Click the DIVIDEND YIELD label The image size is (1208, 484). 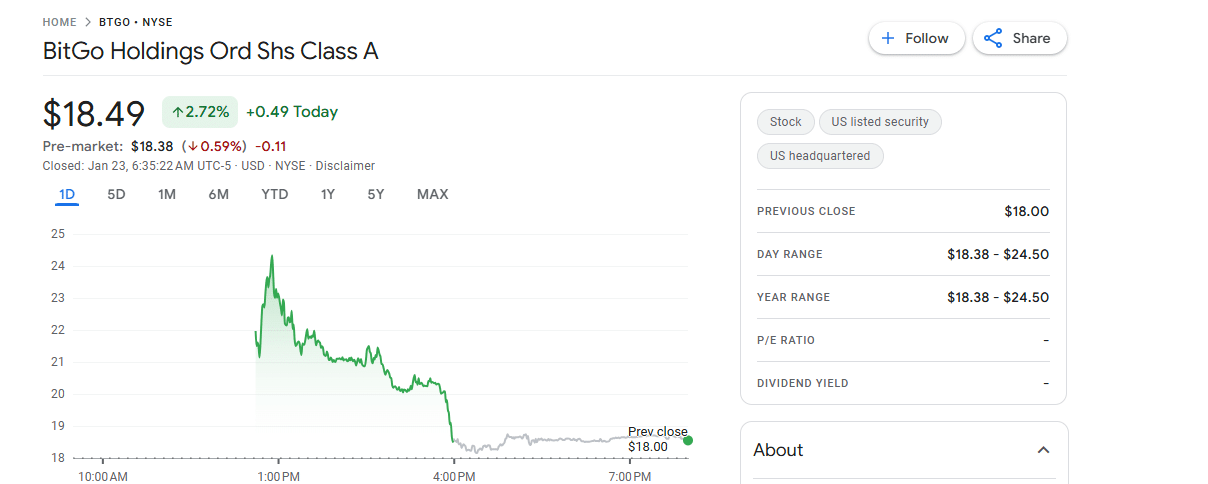[x=803, y=383]
